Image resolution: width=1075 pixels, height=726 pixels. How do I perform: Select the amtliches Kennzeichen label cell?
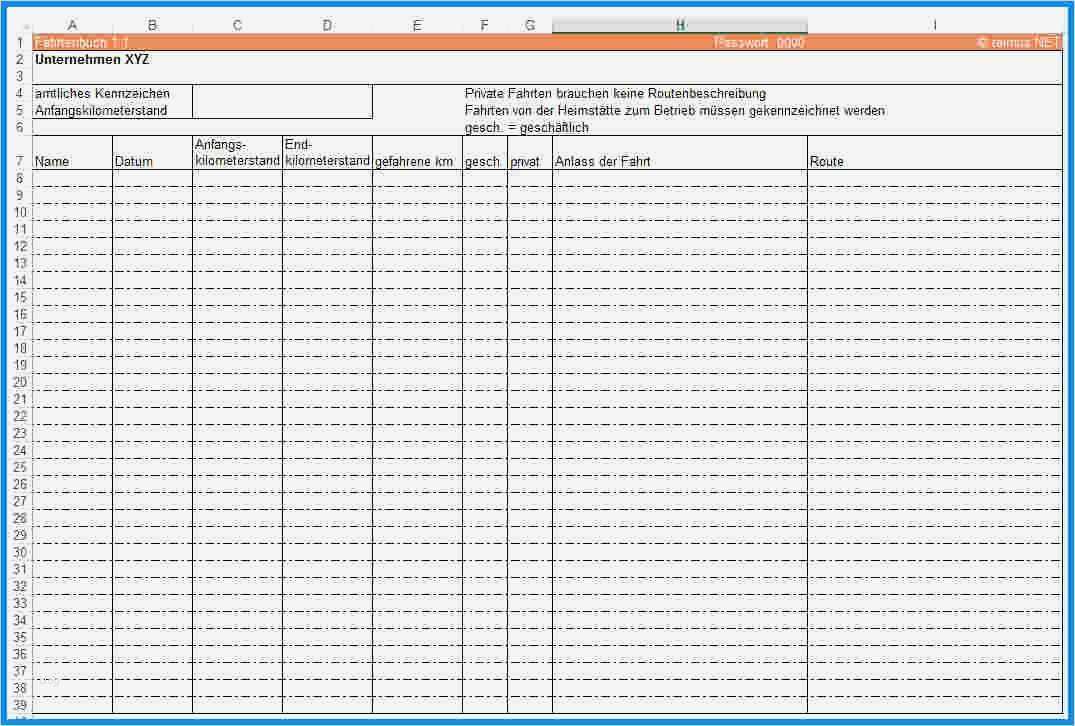tap(103, 93)
